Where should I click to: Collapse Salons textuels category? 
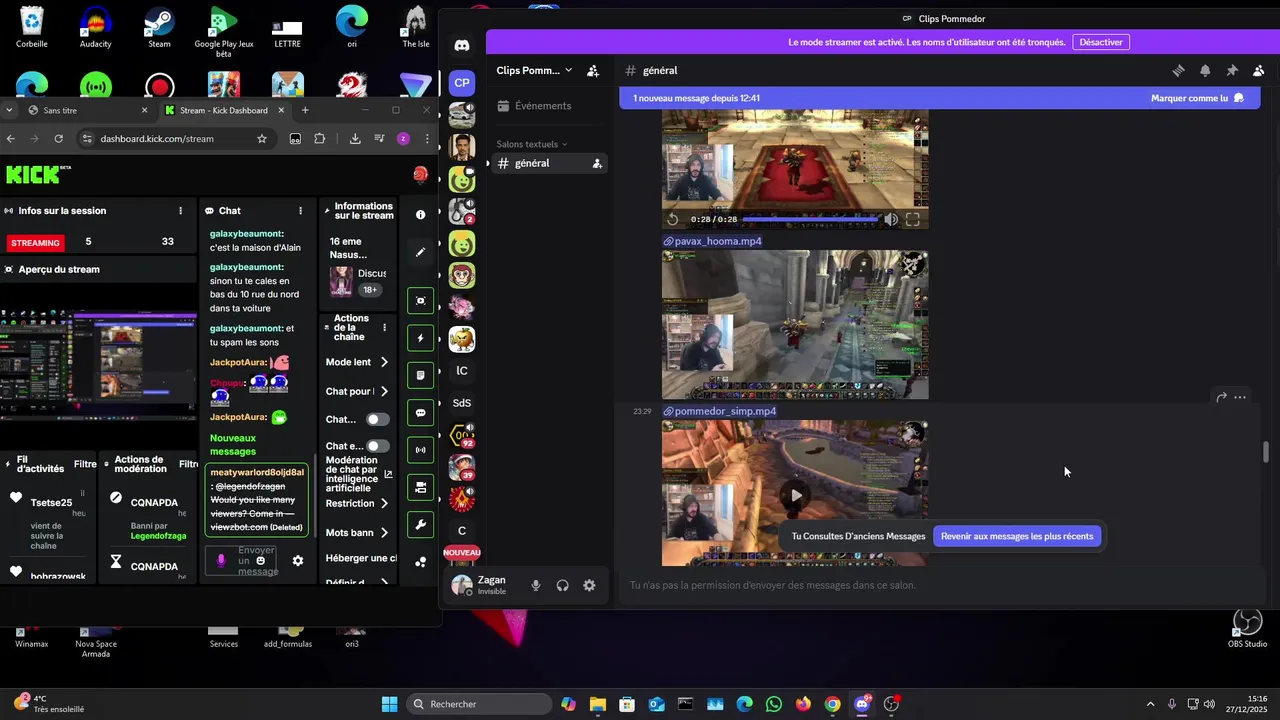coord(532,144)
